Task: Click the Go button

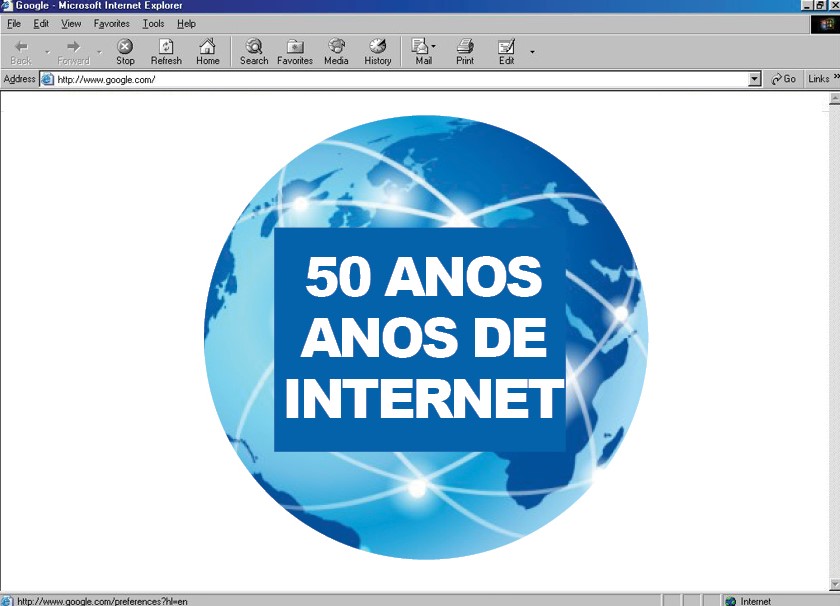Action: [783, 79]
